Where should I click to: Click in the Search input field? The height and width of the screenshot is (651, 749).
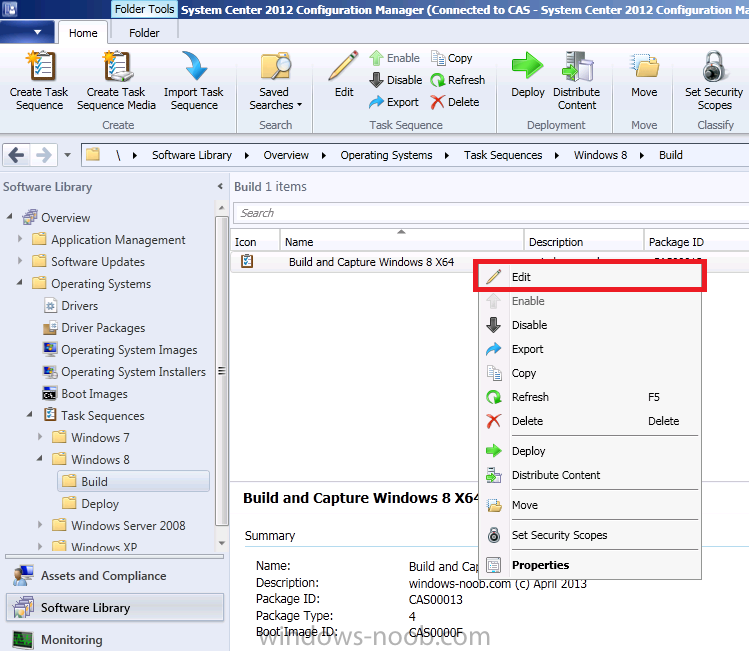point(491,213)
